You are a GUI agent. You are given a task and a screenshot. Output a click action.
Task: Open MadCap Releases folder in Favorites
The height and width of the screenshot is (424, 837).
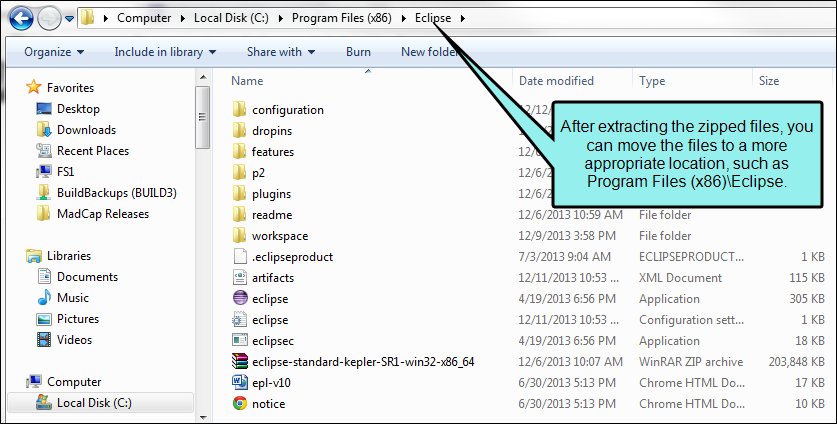[102, 214]
